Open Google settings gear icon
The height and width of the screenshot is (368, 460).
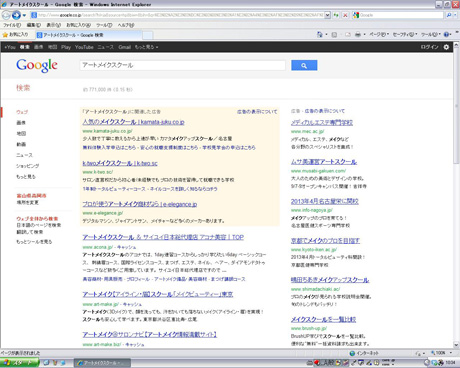(x=446, y=47)
